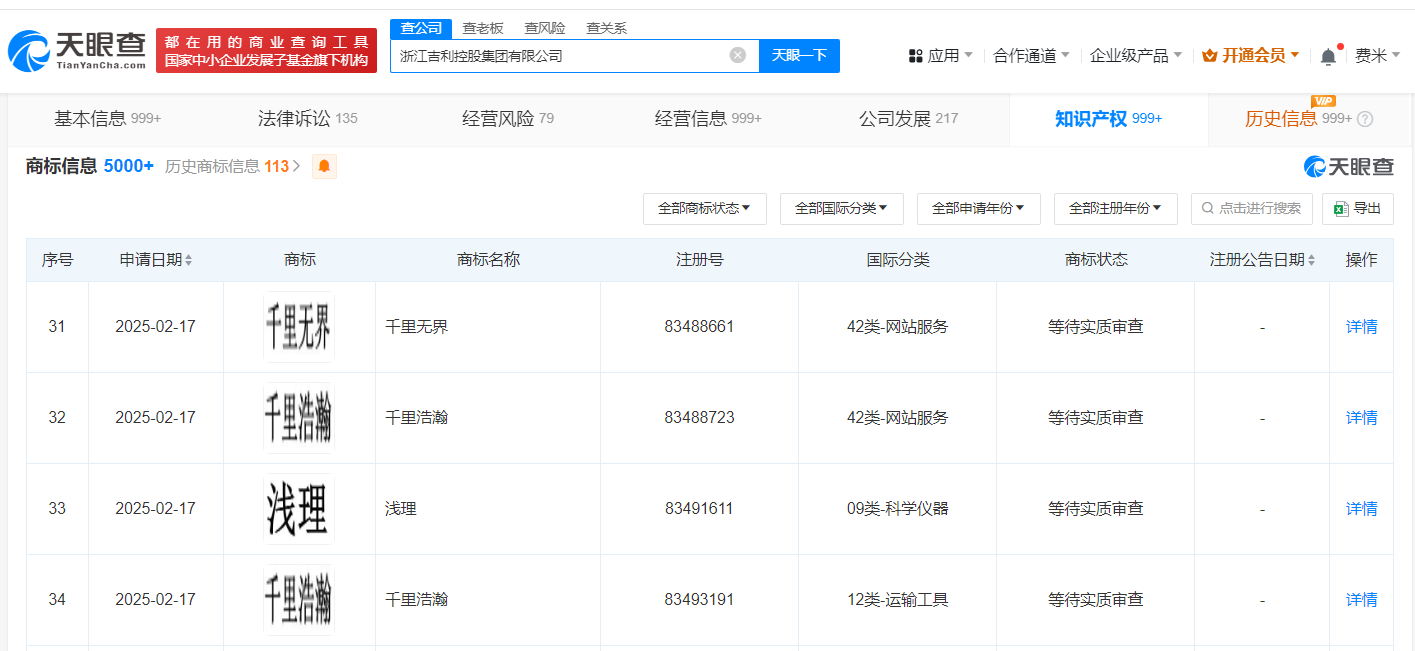Open 详情 link for registration 83488661
Viewport: 1415px width, 651px height.
tap(1361, 327)
